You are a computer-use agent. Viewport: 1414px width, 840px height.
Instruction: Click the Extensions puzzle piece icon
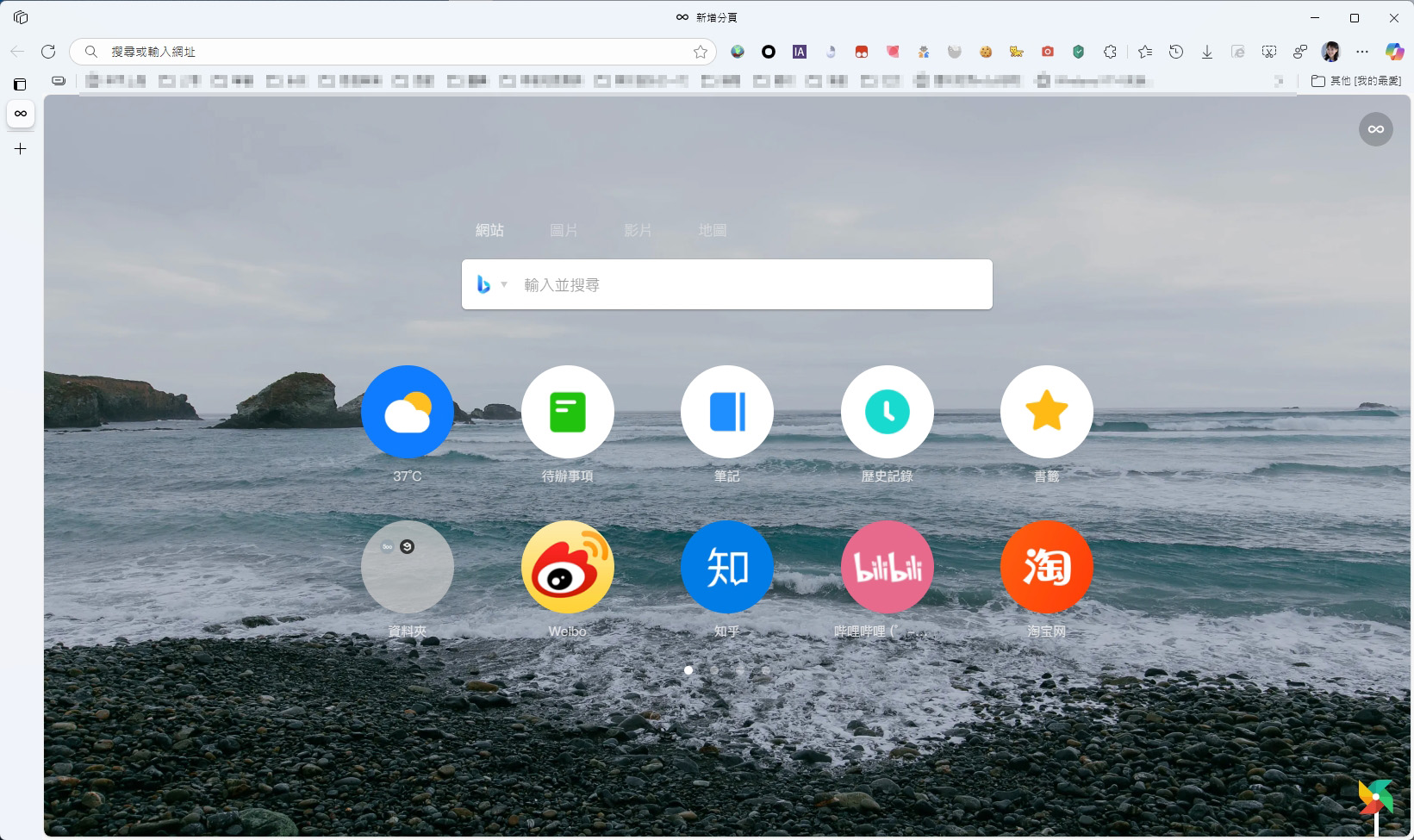click(1110, 52)
